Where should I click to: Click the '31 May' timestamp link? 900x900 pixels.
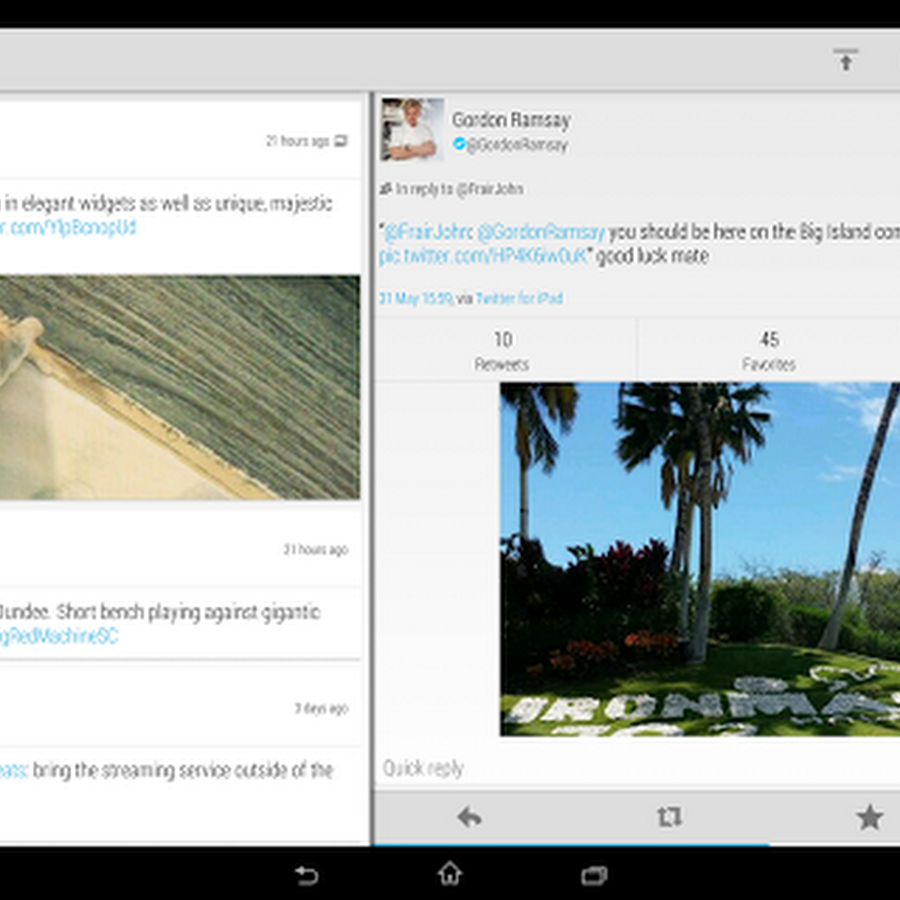point(416,298)
